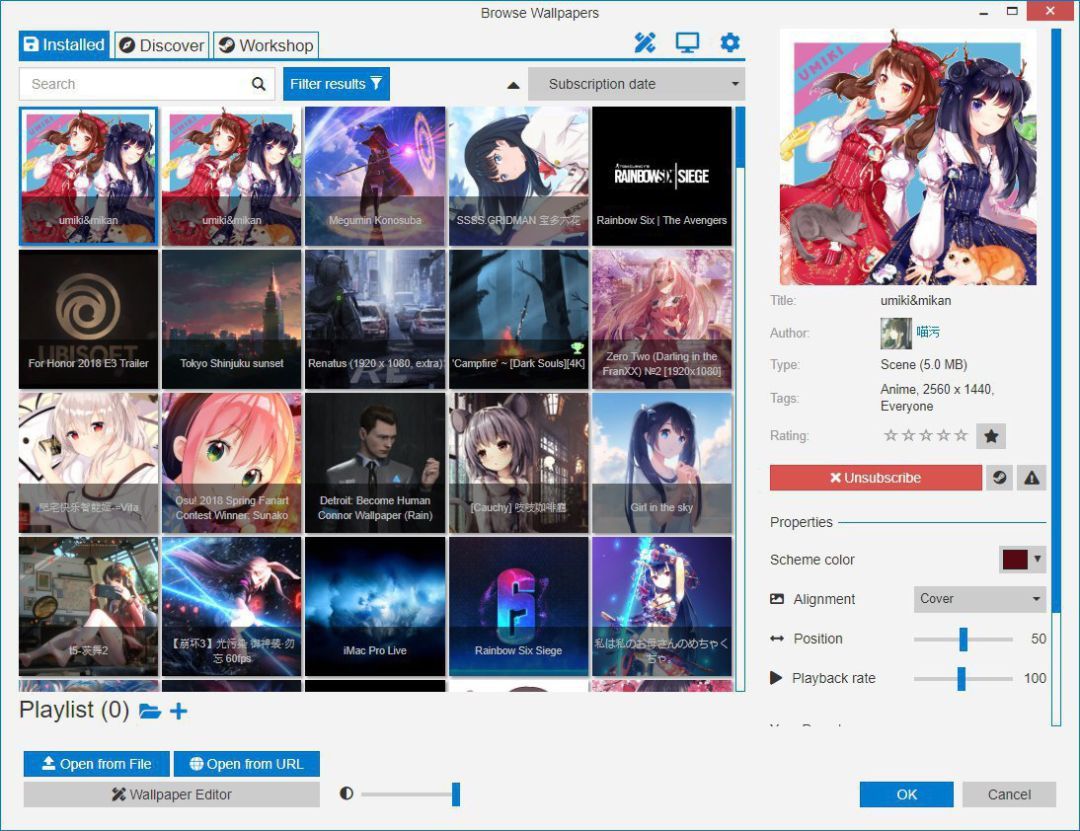
Task: Select the SSSS.GRIDMAN wallpaper thumbnail
Action: tap(519, 176)
